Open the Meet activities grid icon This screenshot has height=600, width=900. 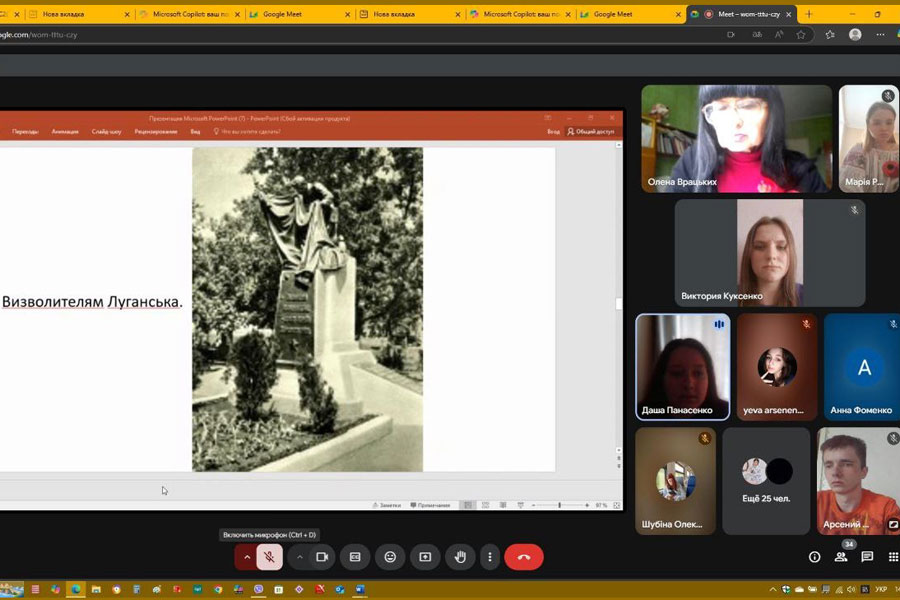893,557
